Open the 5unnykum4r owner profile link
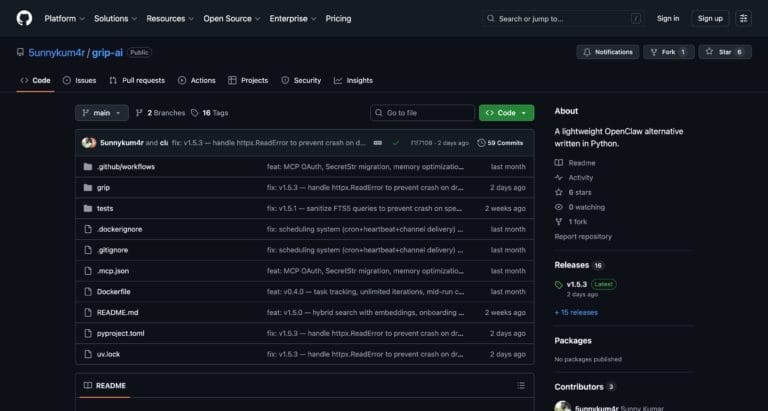 57,53
